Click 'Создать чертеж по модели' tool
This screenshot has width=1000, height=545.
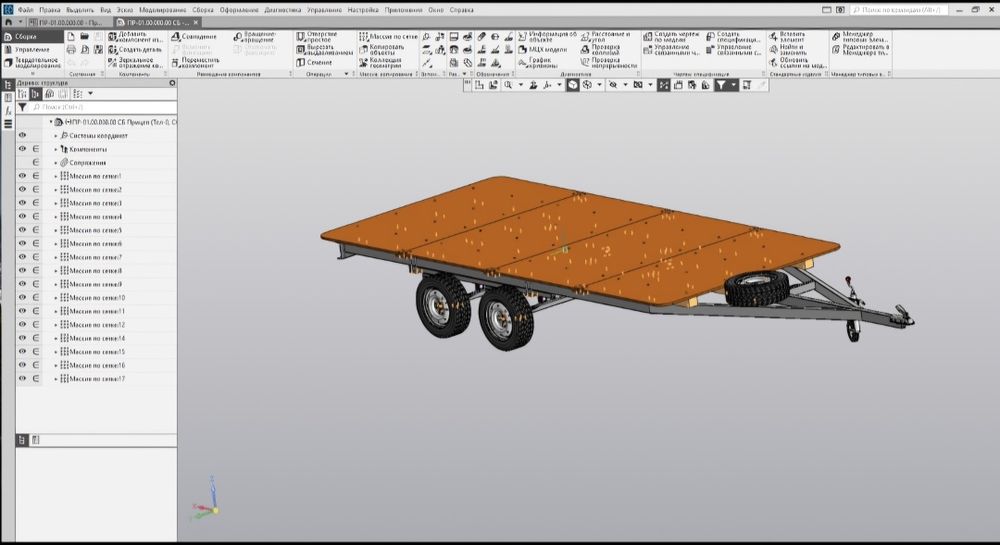point(671,37)
